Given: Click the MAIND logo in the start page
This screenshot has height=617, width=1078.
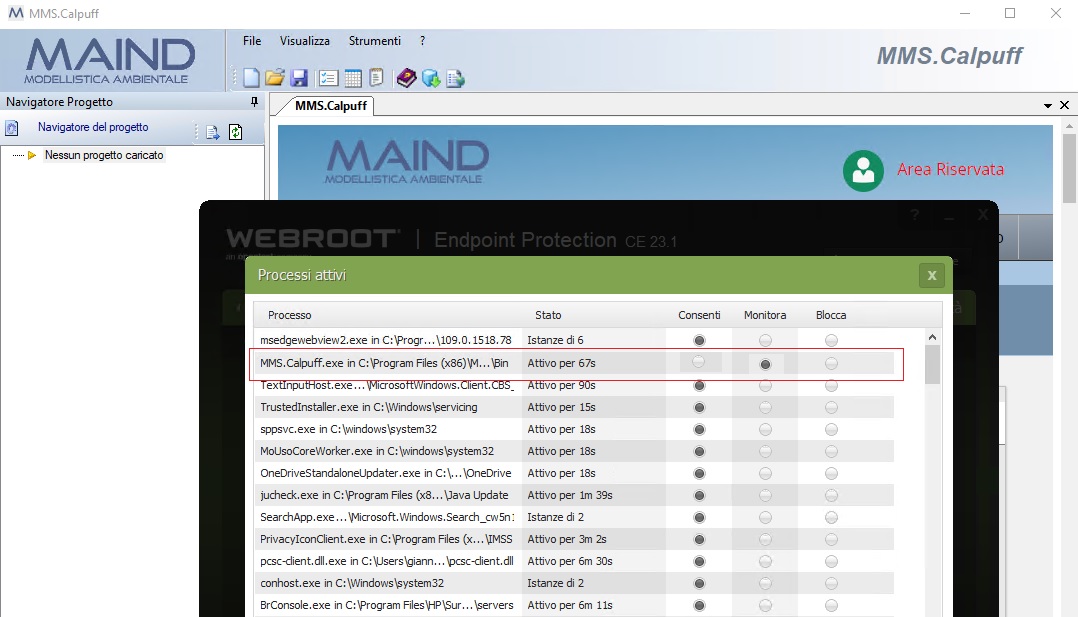Looking at the screenshot, I should [406, 162].
